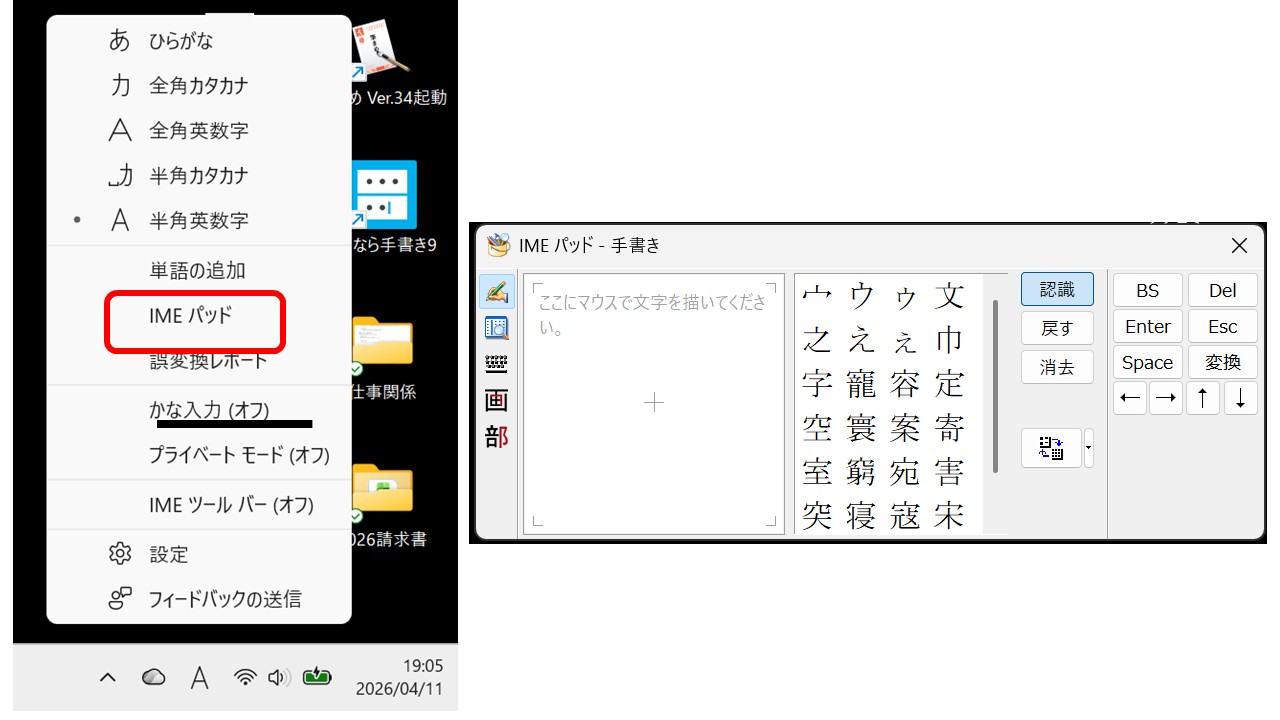The height and width of the screenshot is (720, 1280).
Task: Click the Wi-Fi icon in the system tray
Action: point(245,677)
